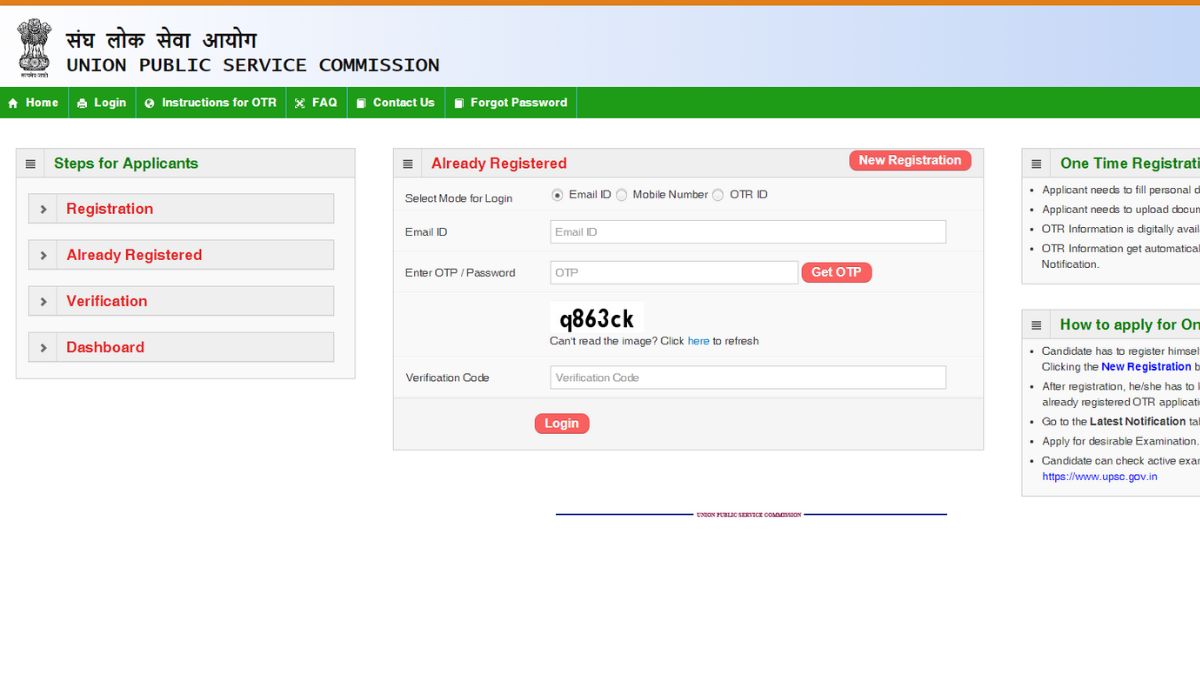The width and height of the screenshot is (1200, 675).
Task: Select OTR ID login mode
Action: click(718, 195)
